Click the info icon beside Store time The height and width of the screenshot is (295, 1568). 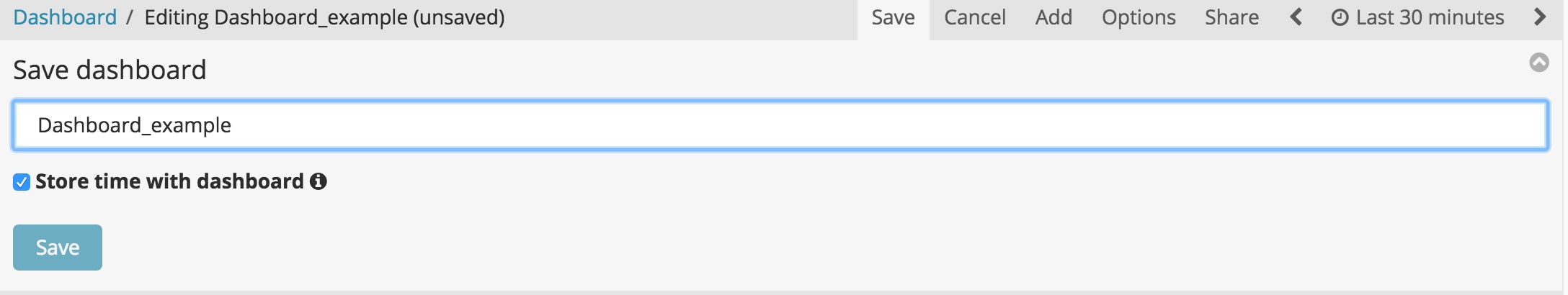(x=318, y=181)
